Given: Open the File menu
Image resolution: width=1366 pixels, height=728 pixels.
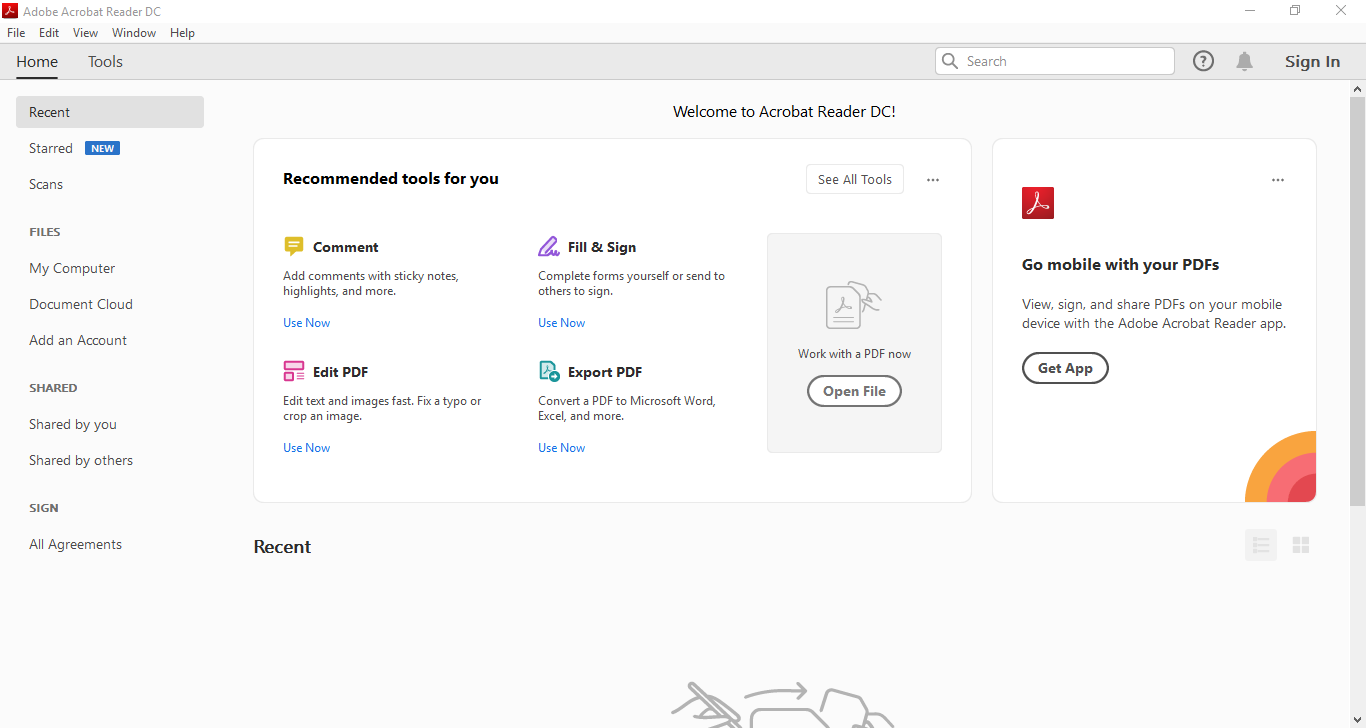Looking at the screenshot, I should tap(16, 33).
